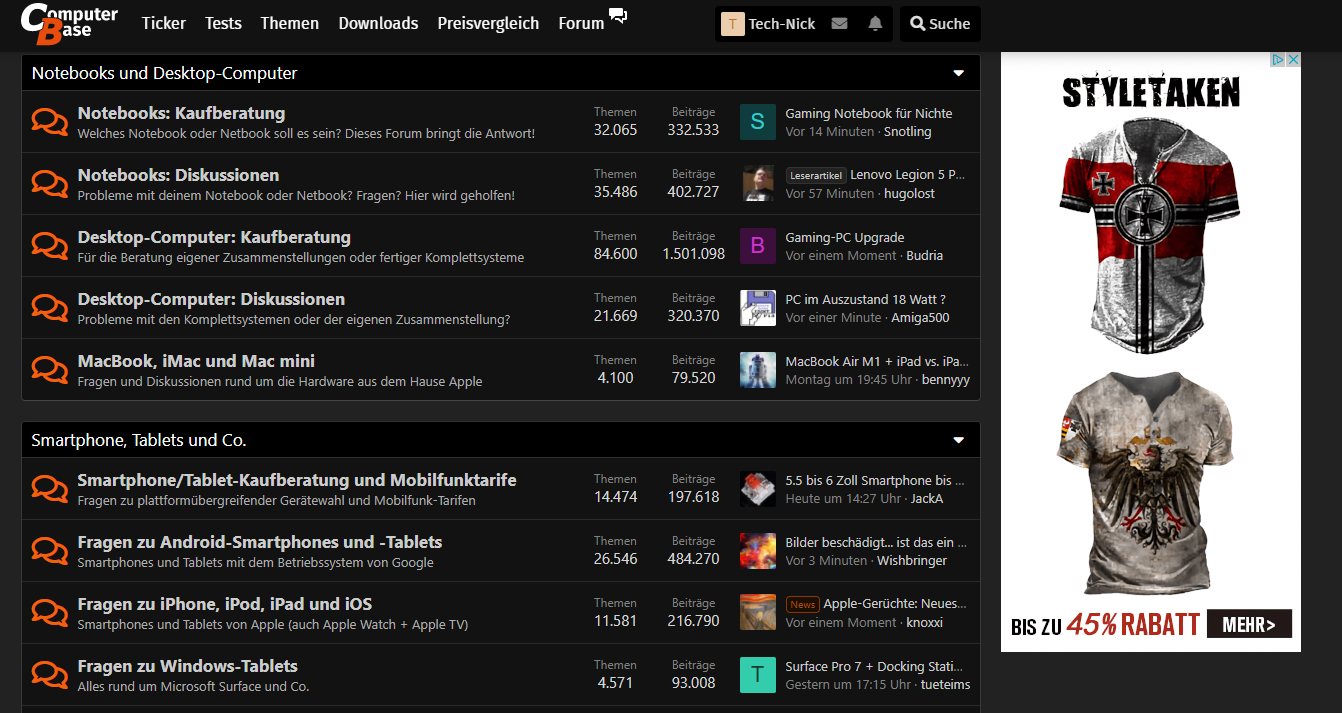1342x713 pixels.
Task: Click the red Iron Cross t-shirt ad image
Action: (1150, 235)
